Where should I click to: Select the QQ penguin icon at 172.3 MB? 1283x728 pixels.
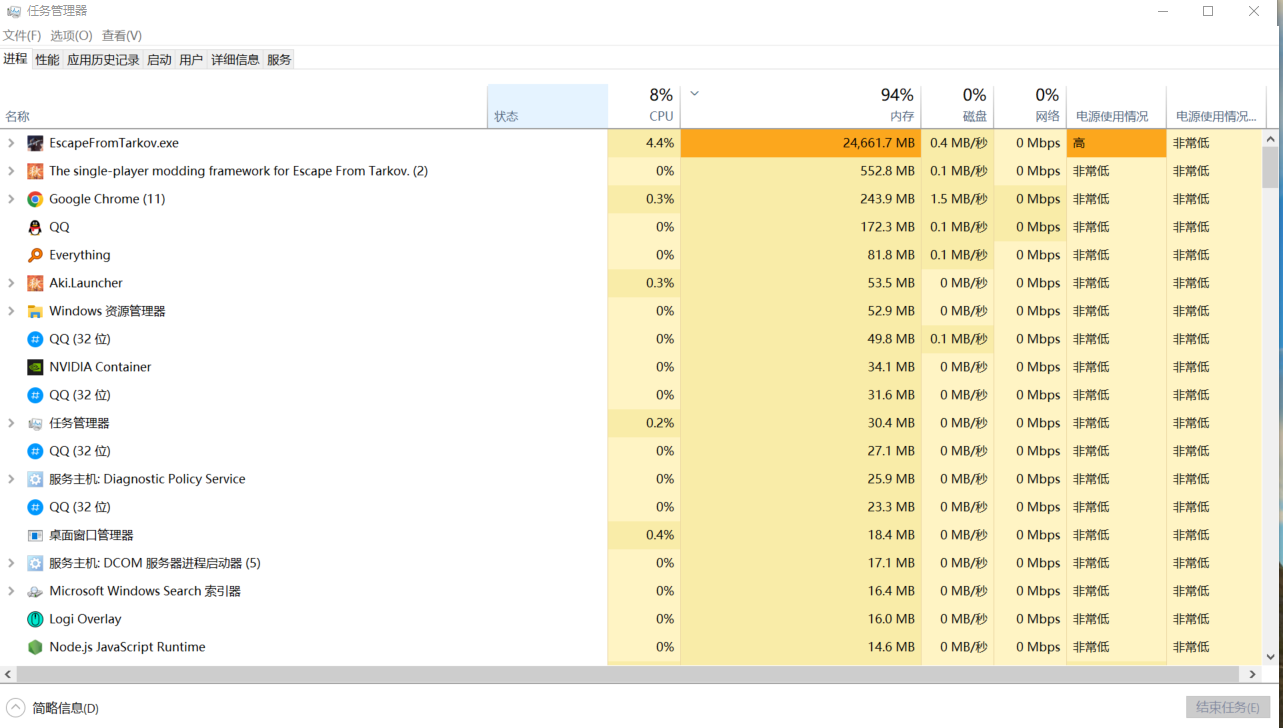(35, 227)
